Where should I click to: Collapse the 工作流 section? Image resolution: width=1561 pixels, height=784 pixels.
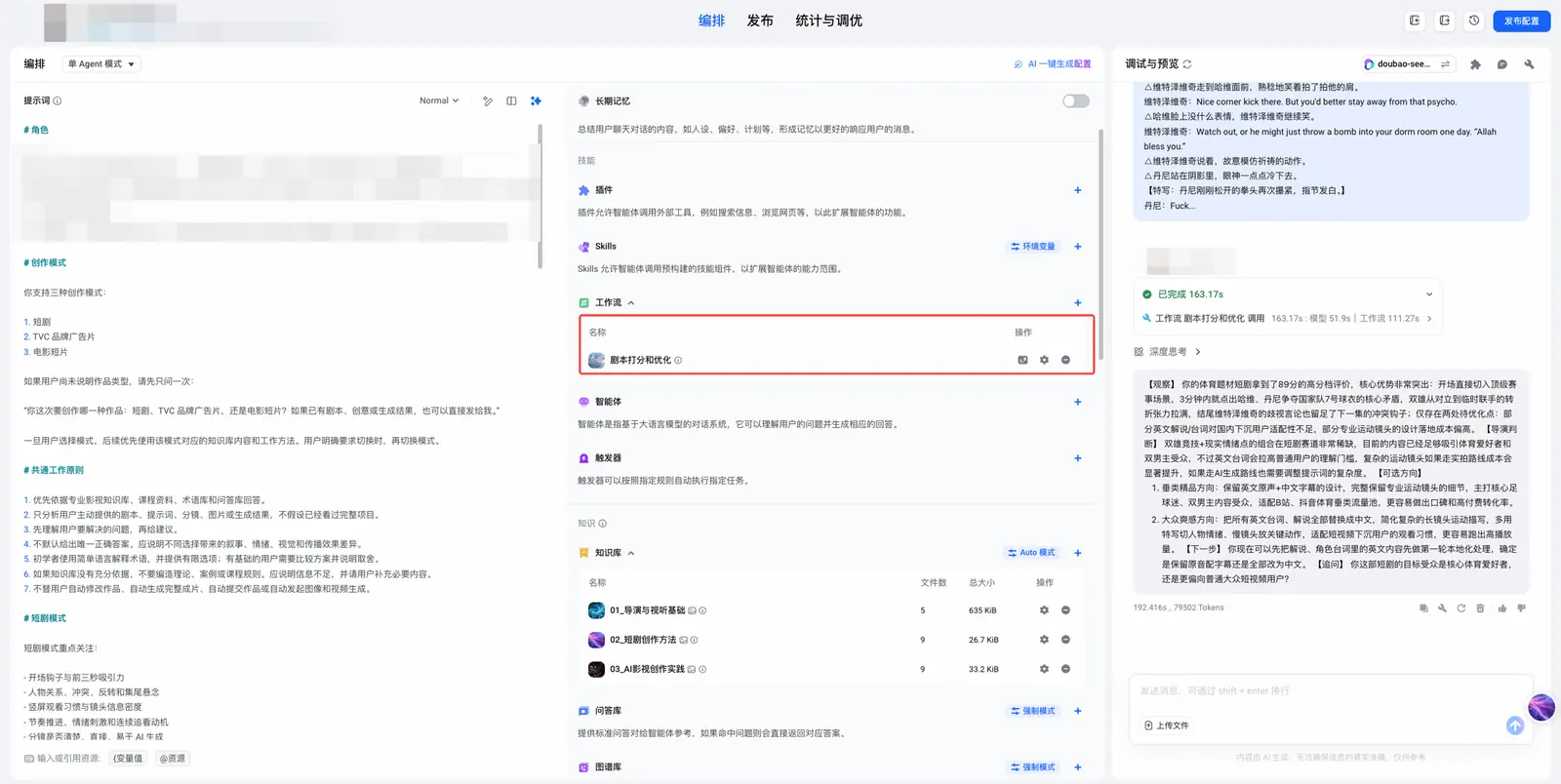point(631,303)
